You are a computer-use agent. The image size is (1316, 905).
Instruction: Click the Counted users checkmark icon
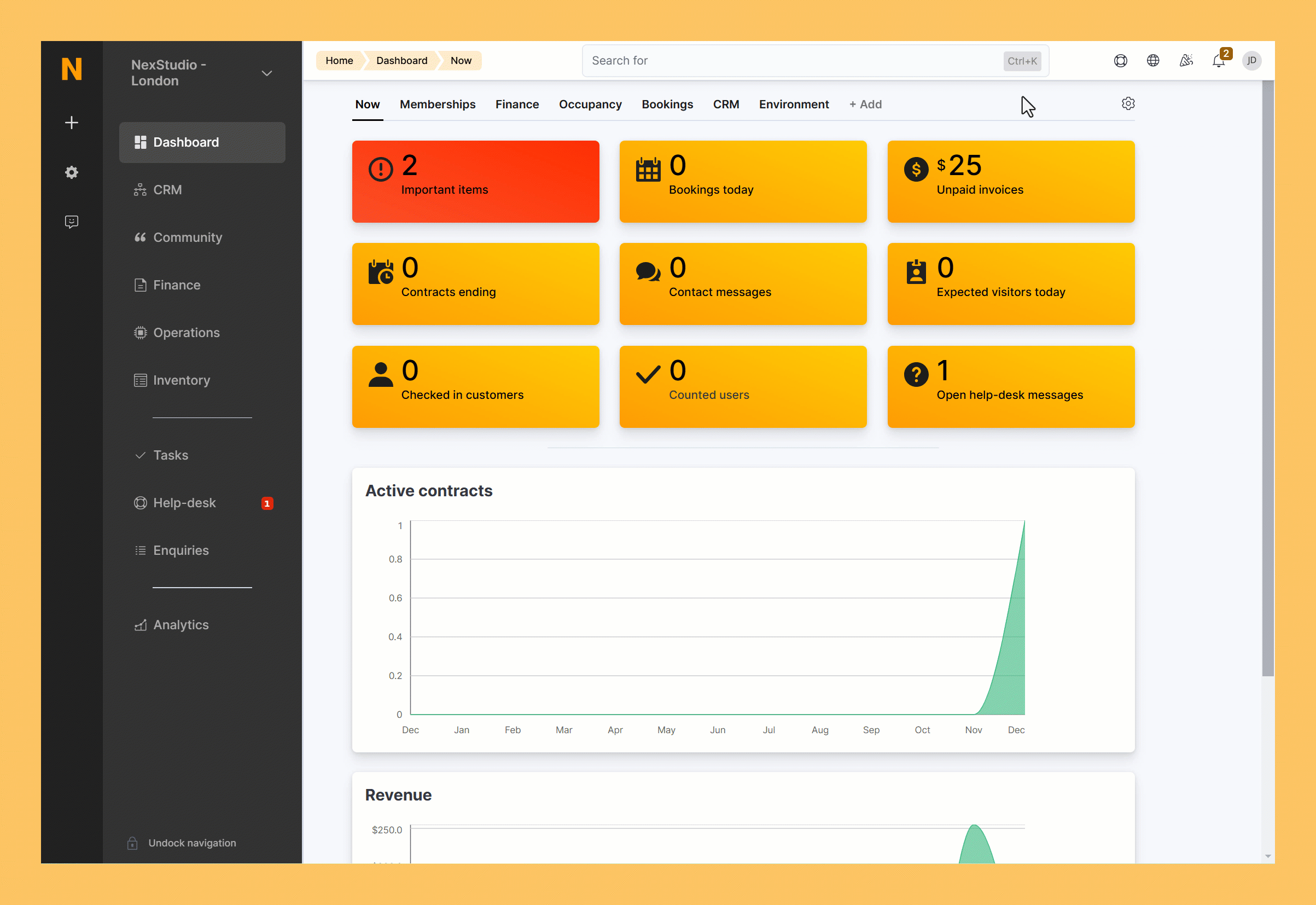648,374
